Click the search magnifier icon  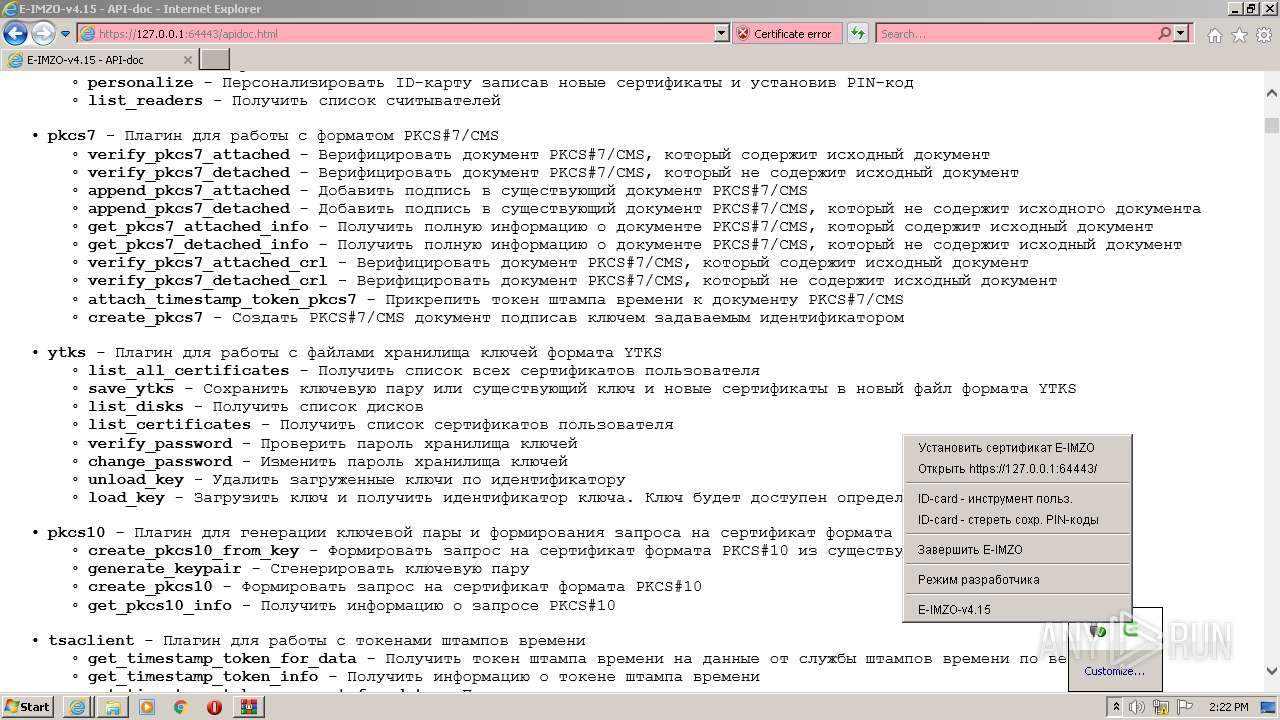coord(1165,33)
